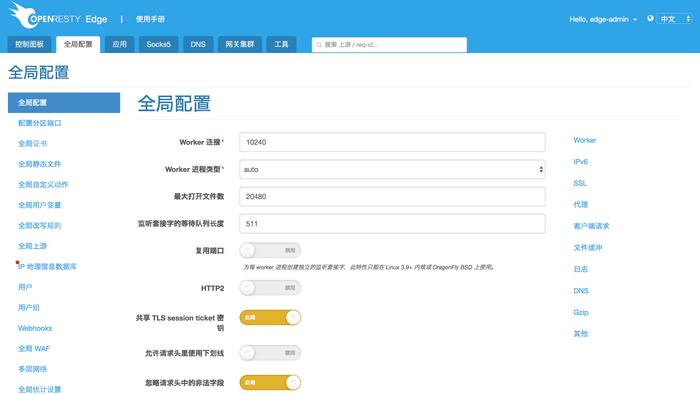Open Webhooks in the sidebar
Viewport: 700px width, 394px height.
coord(35,328)
